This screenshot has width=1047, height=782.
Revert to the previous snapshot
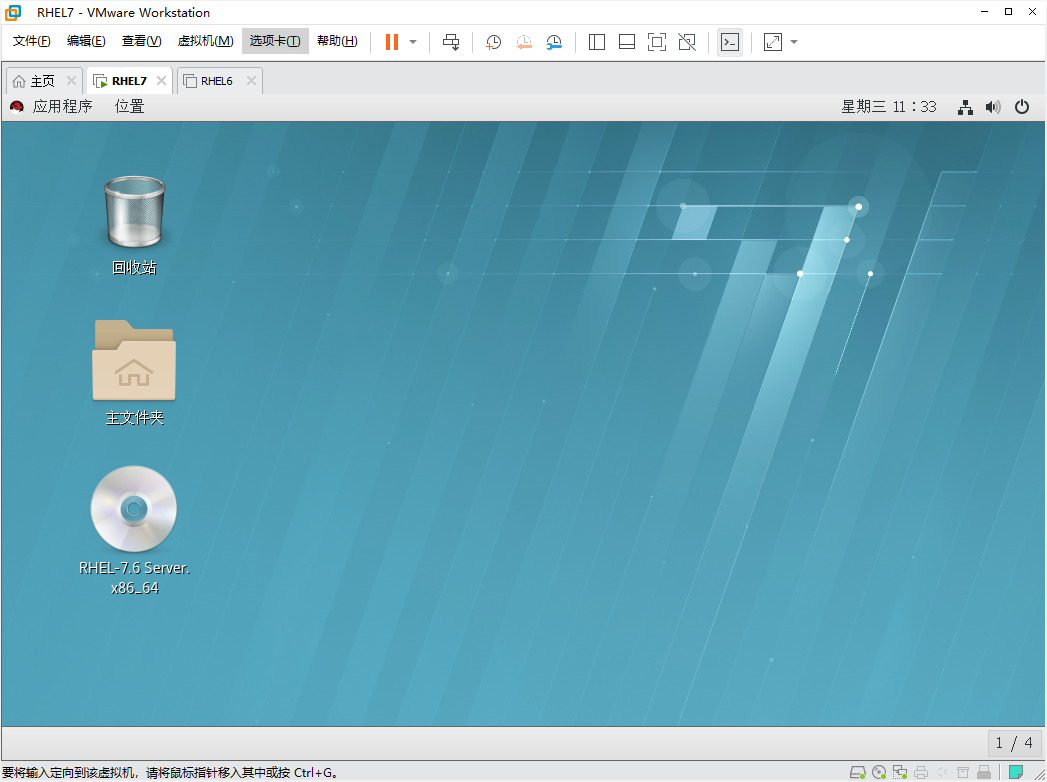click(x=524, y=42)
